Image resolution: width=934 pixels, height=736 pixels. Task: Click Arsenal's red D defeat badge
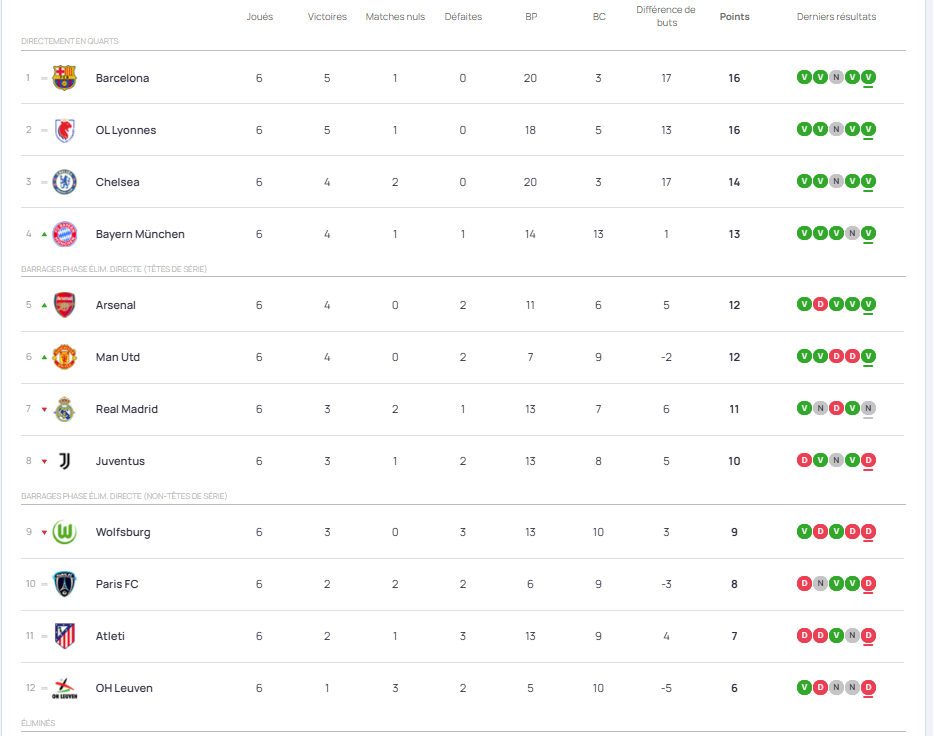[820, 305]
